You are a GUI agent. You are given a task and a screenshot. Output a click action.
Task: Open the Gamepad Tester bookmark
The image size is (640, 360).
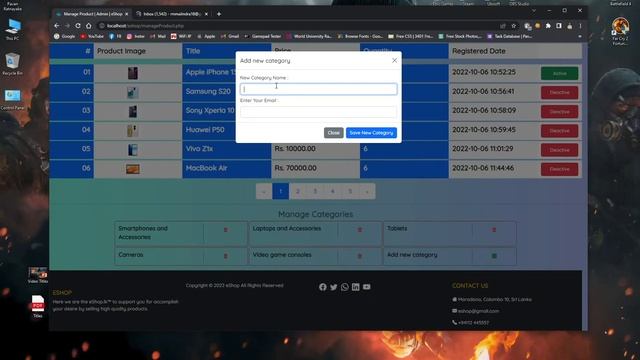262,36
